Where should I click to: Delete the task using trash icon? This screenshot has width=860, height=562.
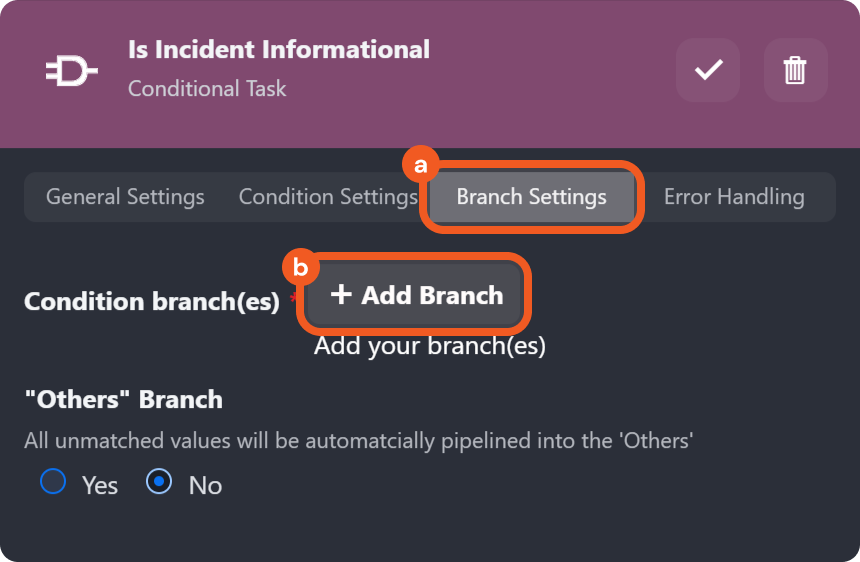795,70
